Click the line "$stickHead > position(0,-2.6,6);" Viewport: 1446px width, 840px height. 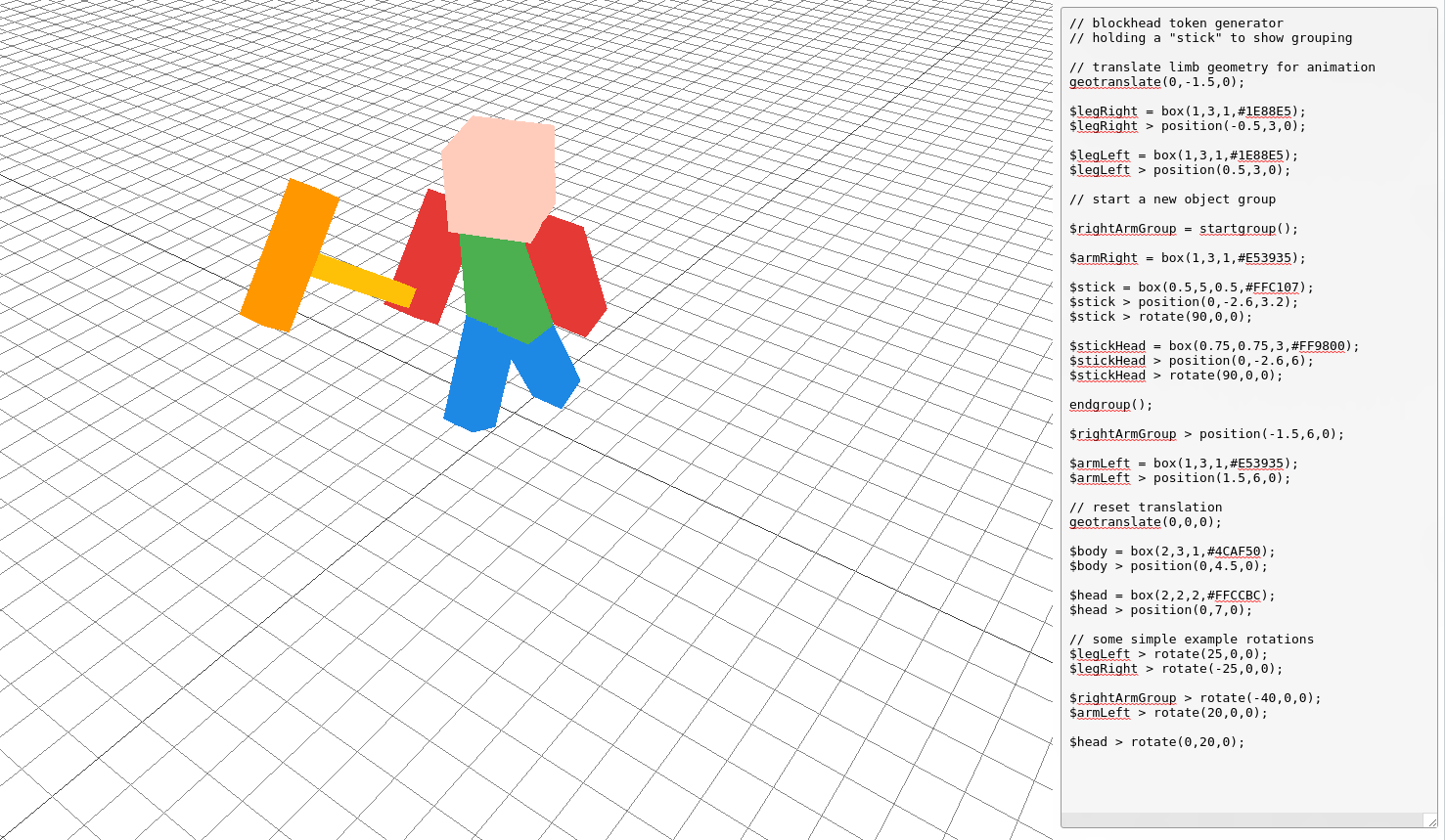pos(1192,361)
